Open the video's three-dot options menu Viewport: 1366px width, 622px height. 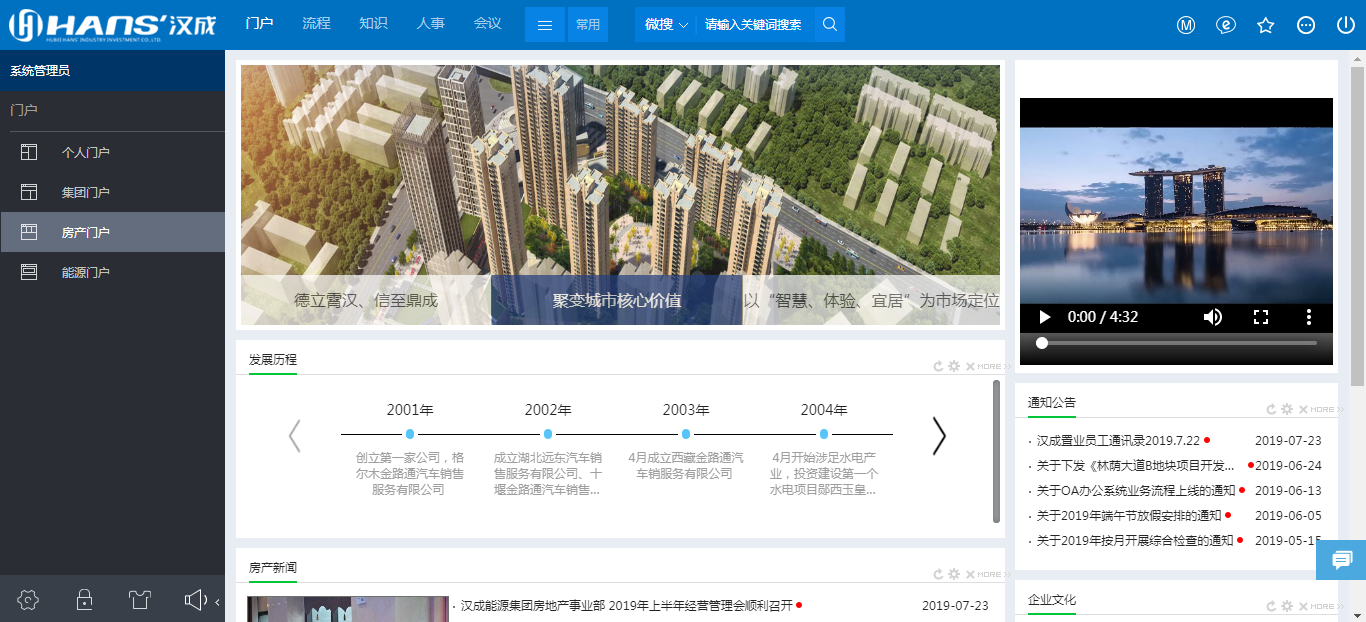(1309, 317)
